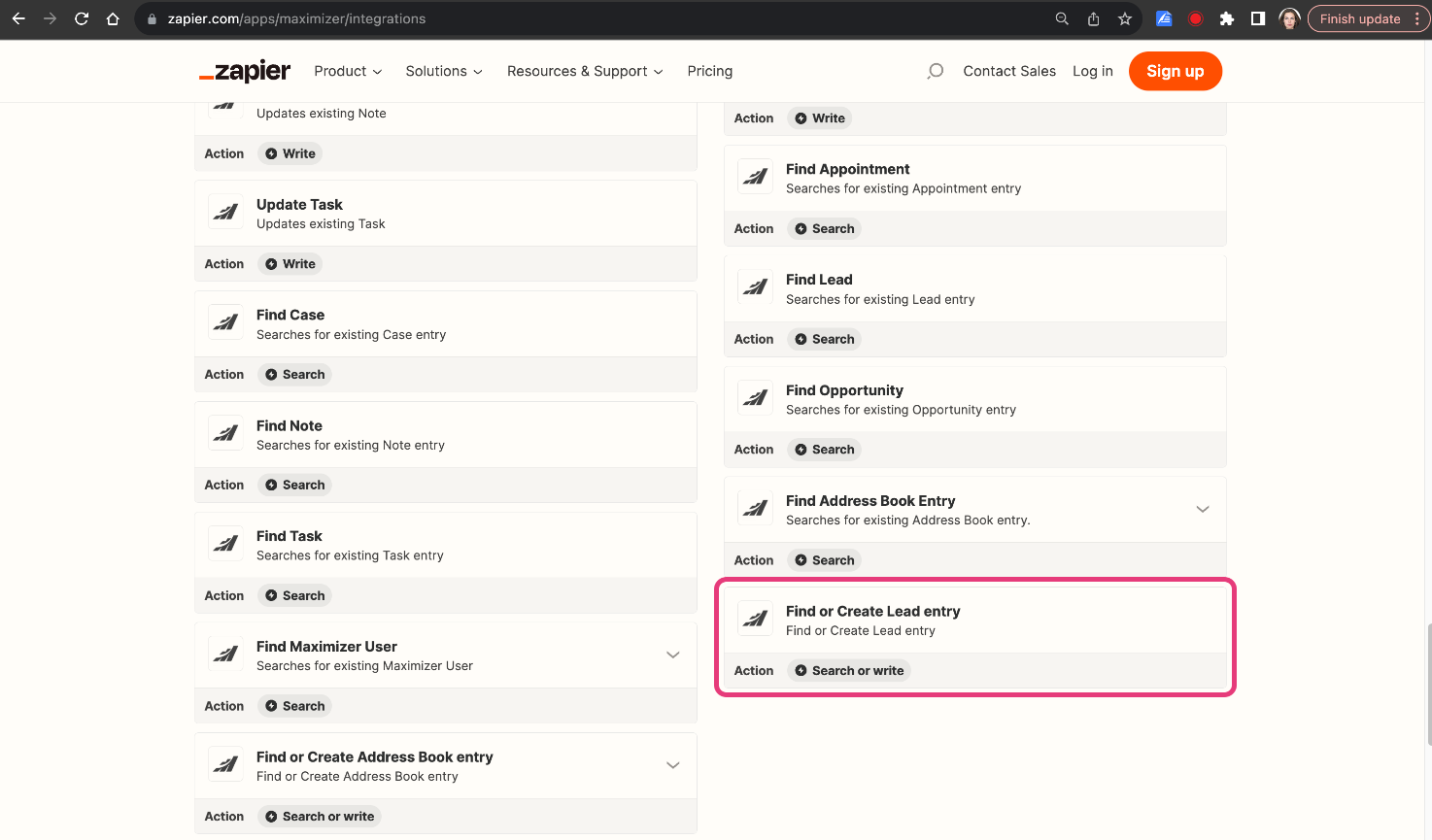Viewport: 1432px width, 840px height.
Task: Click the share page icon in address bar
Action: pos(1093,18)
